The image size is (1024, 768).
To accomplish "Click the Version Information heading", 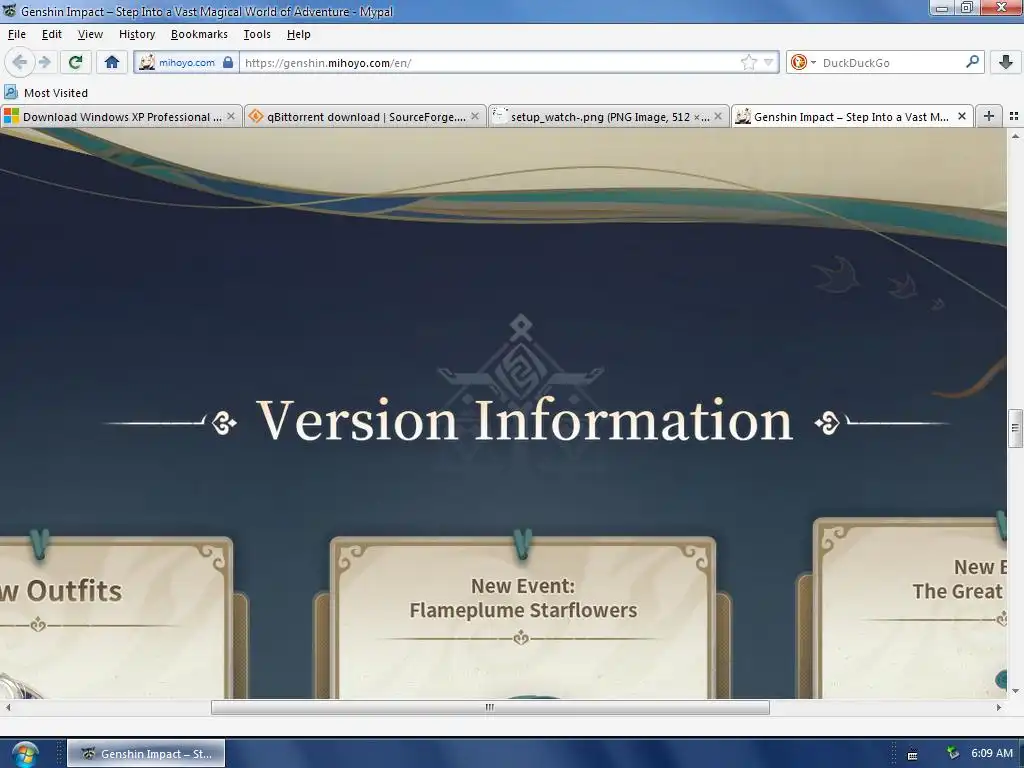I will pyautogui.click(x=525, y=421).
